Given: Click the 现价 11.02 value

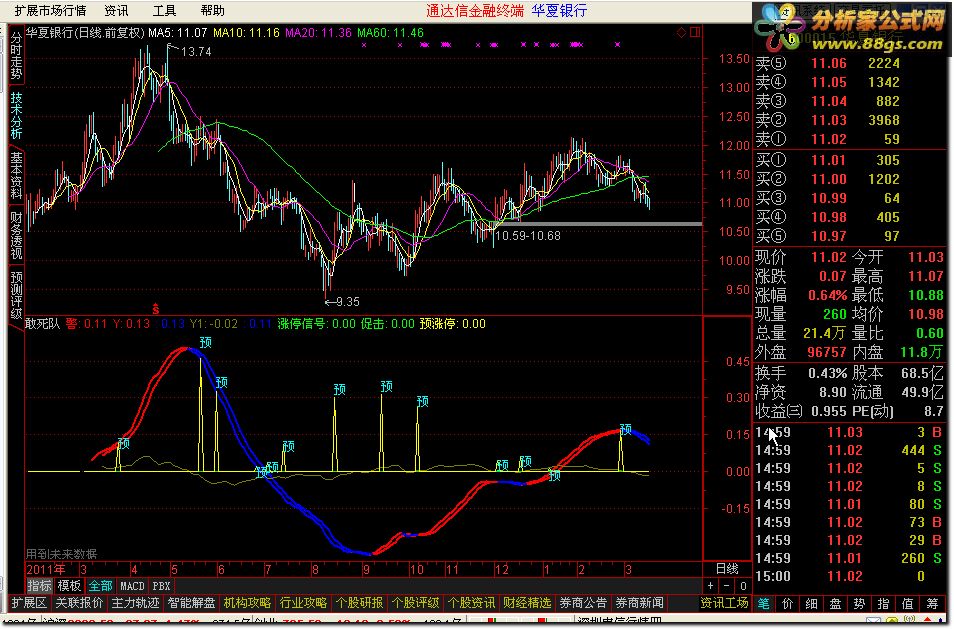Looking at the screenshot, I should click(x=828, y=257).
